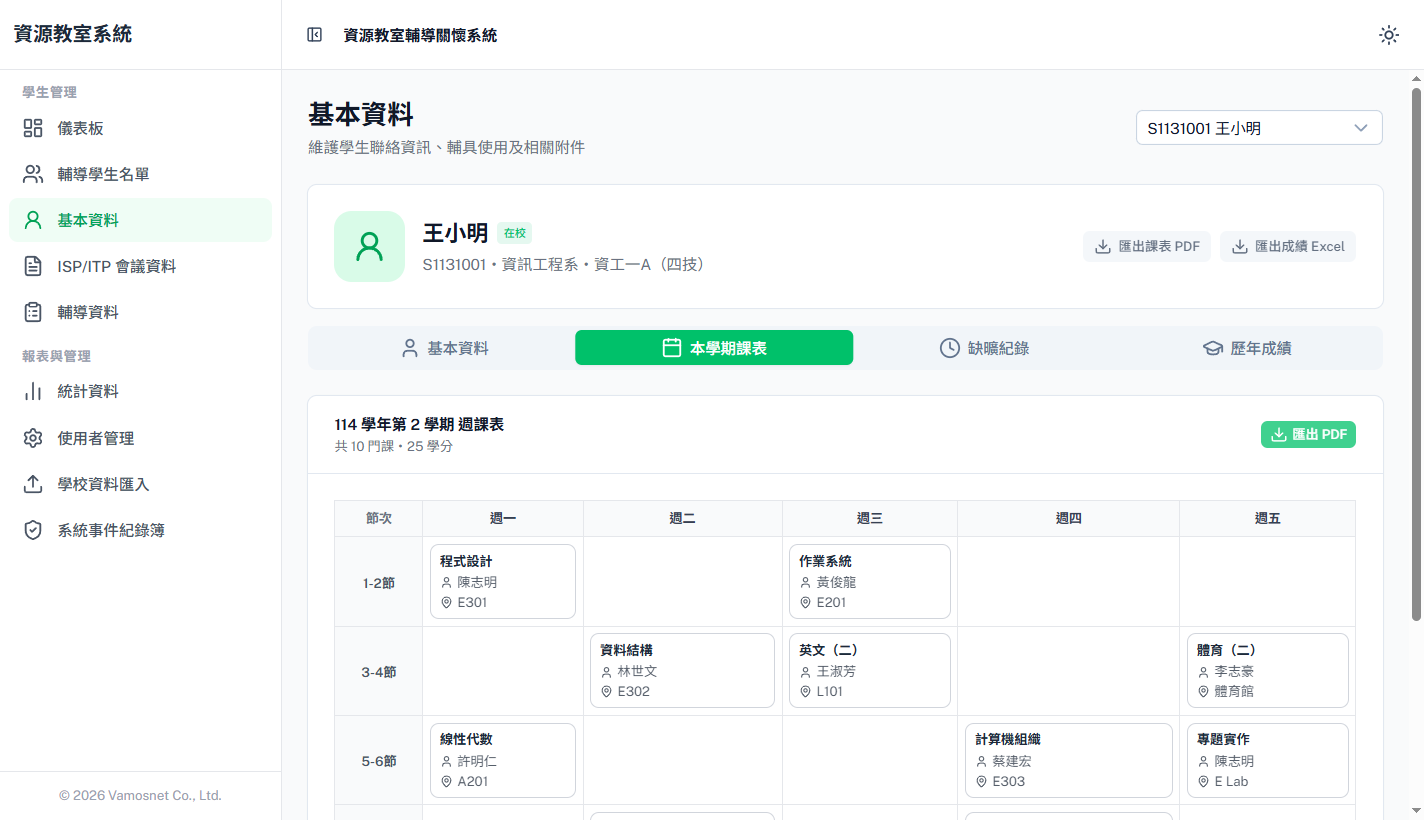Click the 3-4節 row label
The image size is (1424, 820).
tap(379, 672)
